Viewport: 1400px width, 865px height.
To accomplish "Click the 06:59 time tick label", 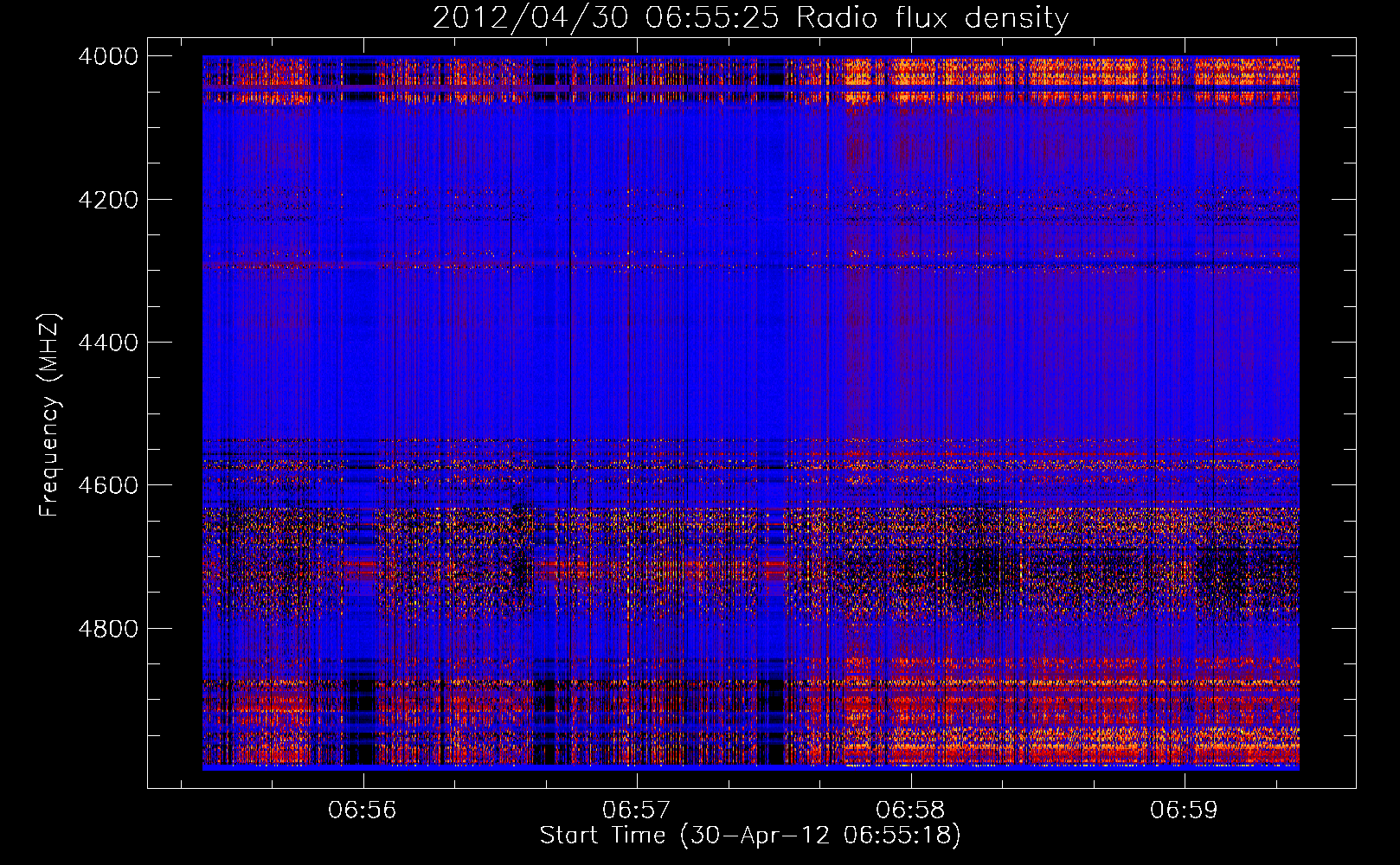I will coord(1184,811).
